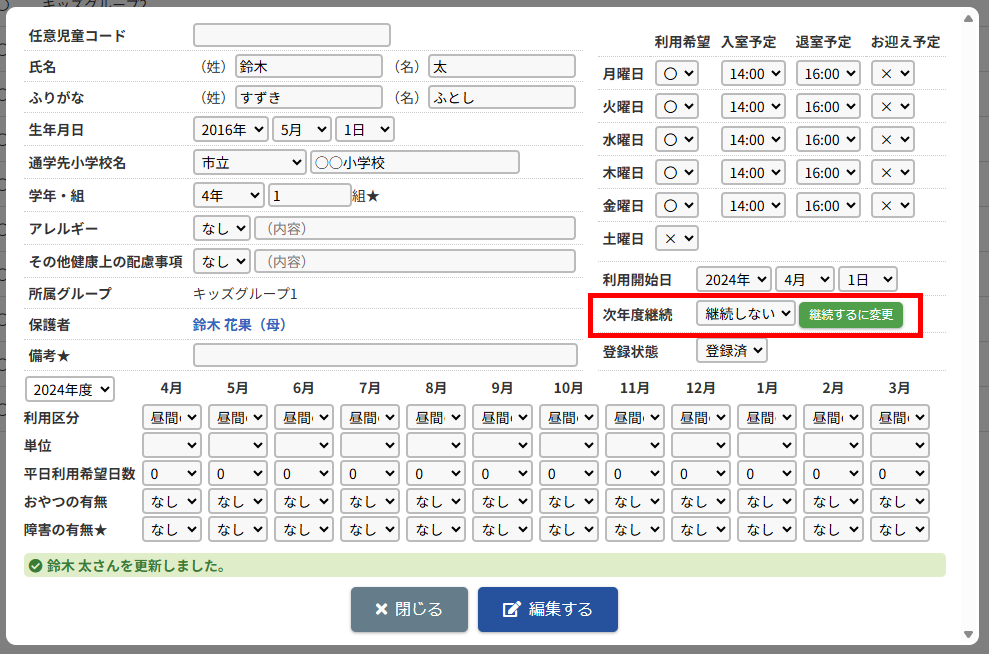The image size is (989, 654).
Task: Toggle Saturday 利用希望 dropdown
Action: point(676,239)
